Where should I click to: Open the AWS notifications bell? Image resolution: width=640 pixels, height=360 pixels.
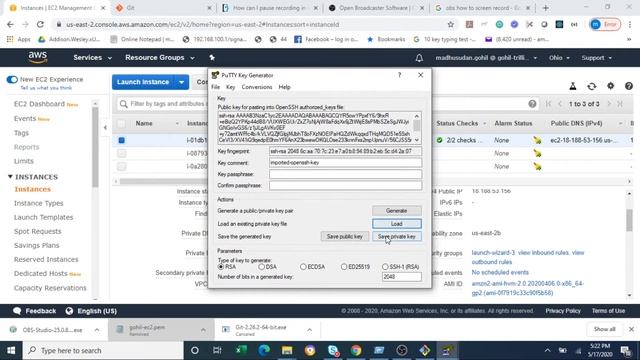pyautogui.click(x=419, y=58)
